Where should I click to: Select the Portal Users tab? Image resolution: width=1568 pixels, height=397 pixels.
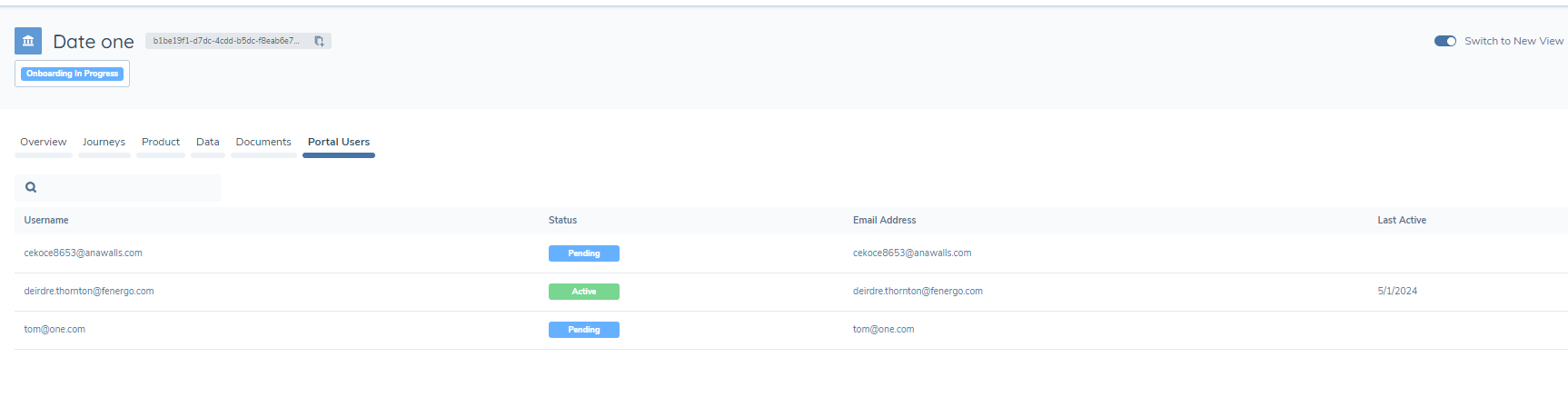click(x=339, y=142)
